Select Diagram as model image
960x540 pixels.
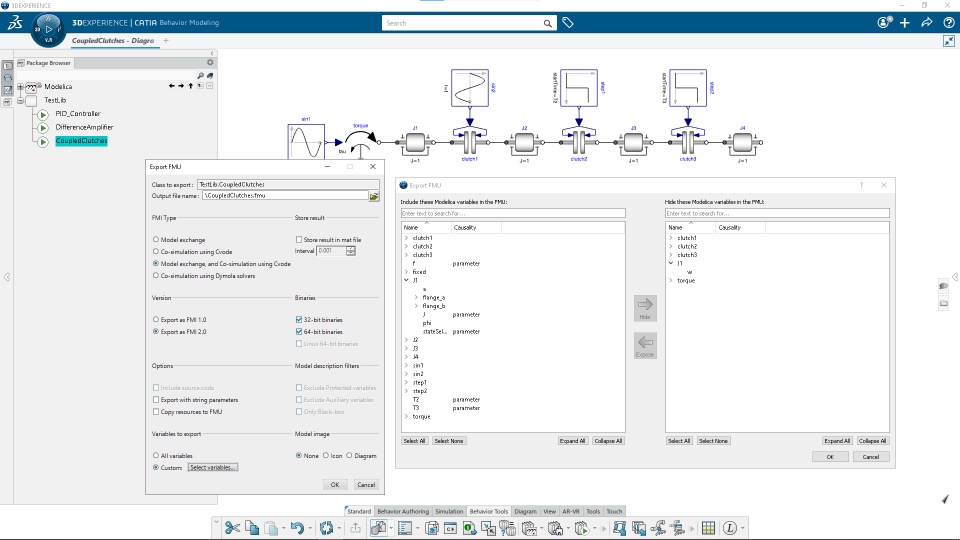(349, 456)
